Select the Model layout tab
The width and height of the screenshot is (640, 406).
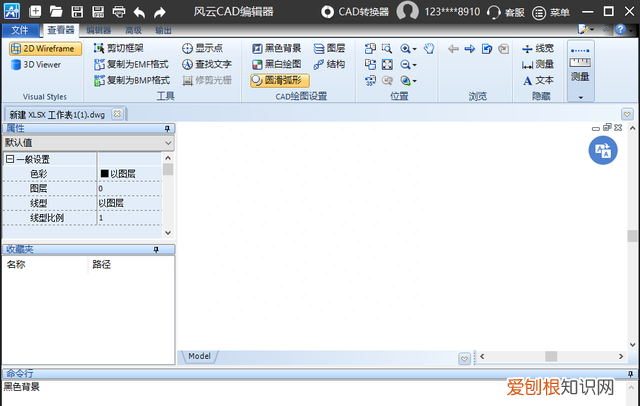click(200, 356)
